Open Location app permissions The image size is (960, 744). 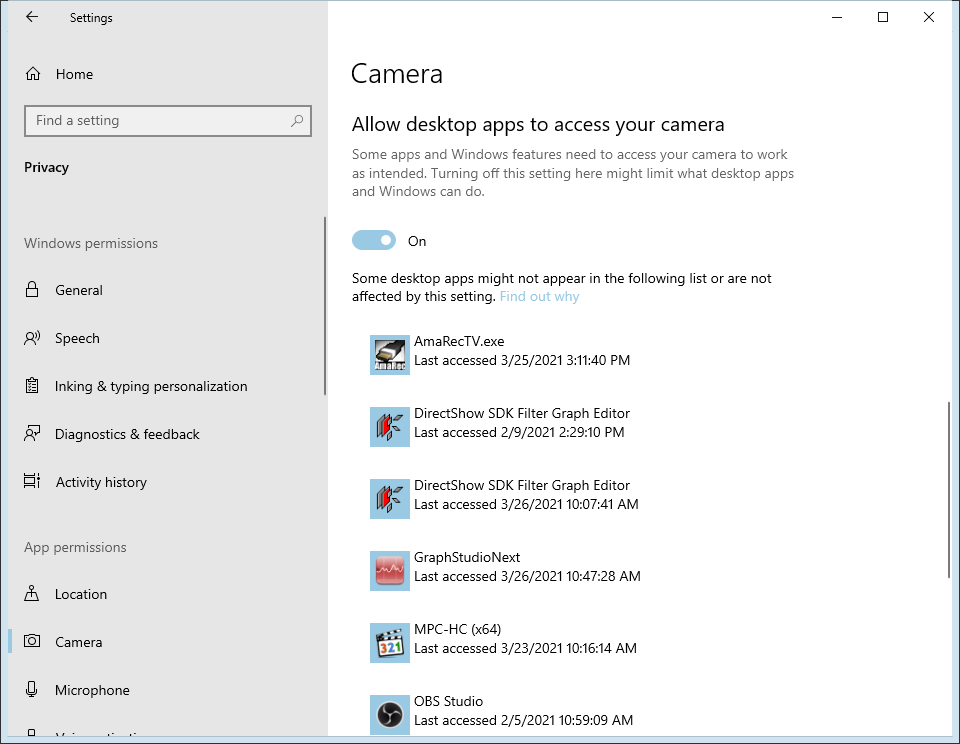coord(81,594)
